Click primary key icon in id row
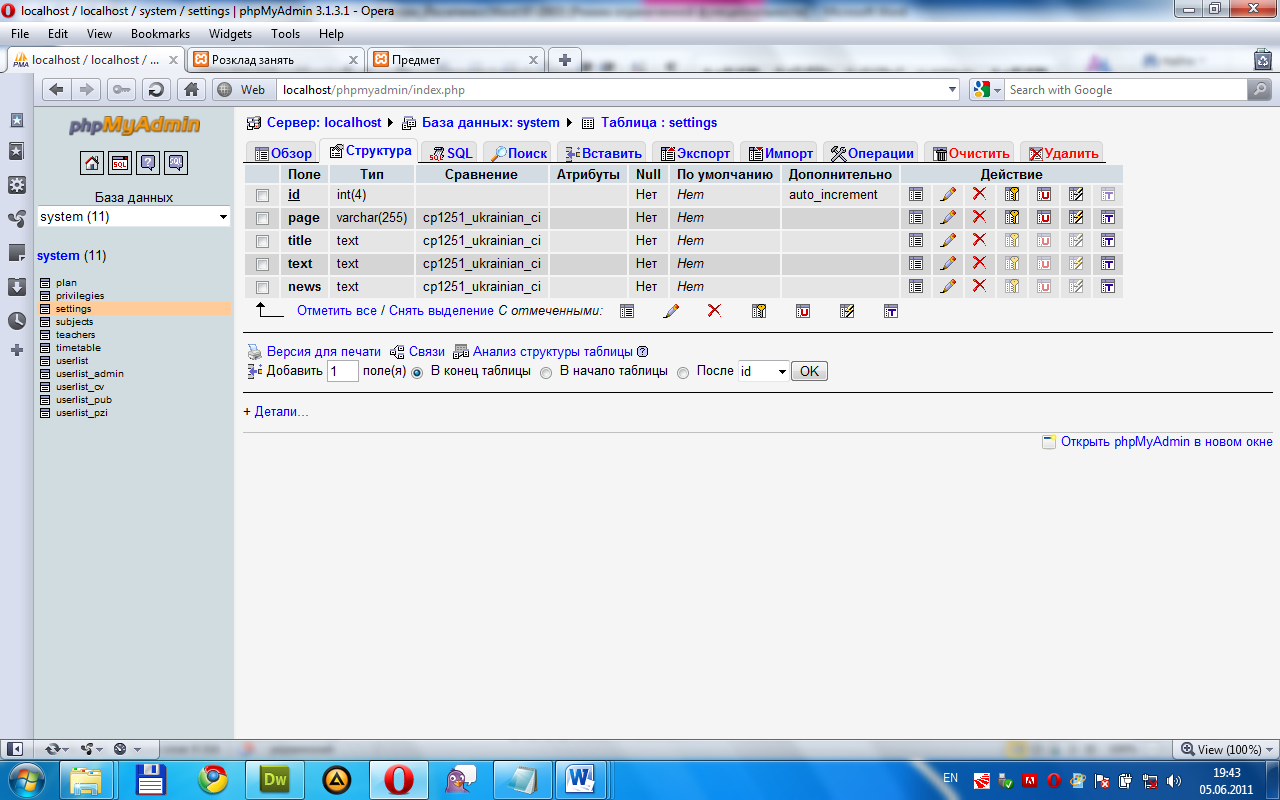 [x=1012, y=195]
